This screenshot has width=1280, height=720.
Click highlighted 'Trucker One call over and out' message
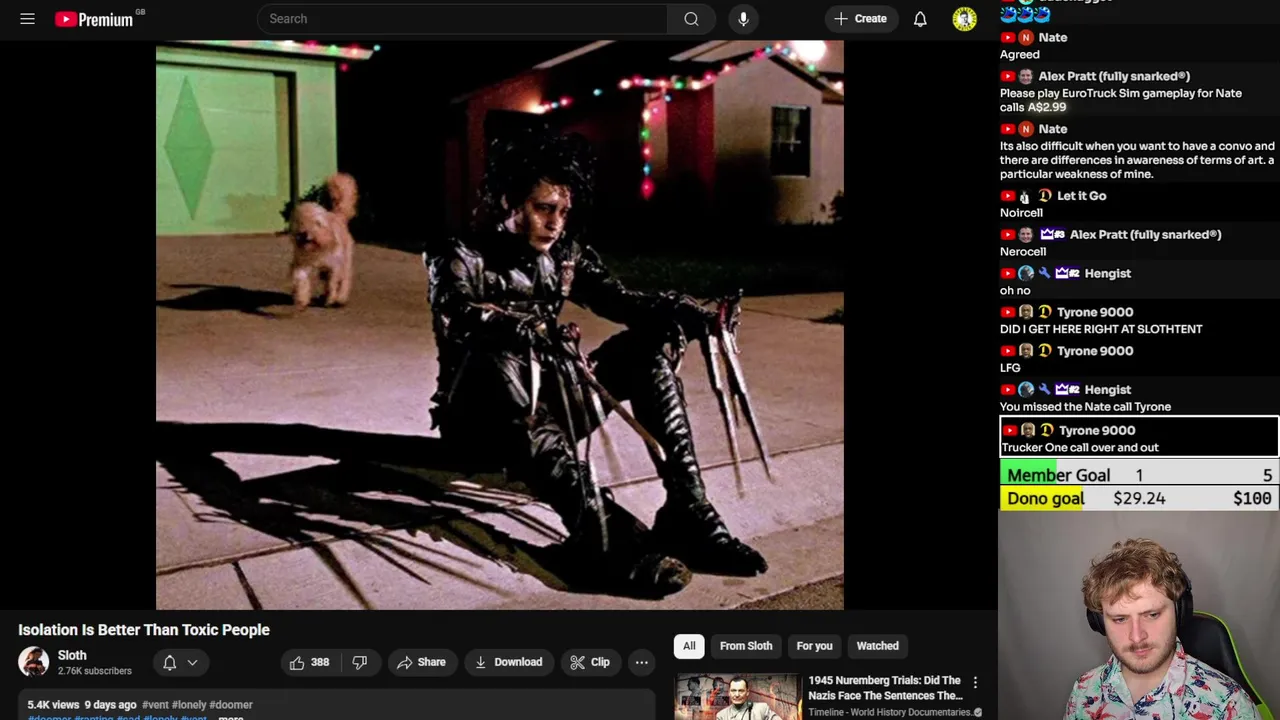pos(1139,438)
